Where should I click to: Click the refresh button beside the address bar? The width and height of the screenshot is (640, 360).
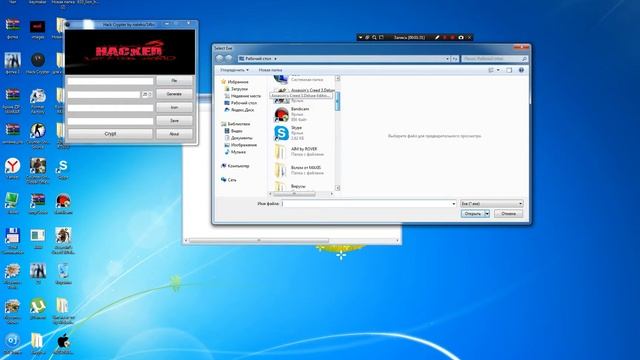455,59
